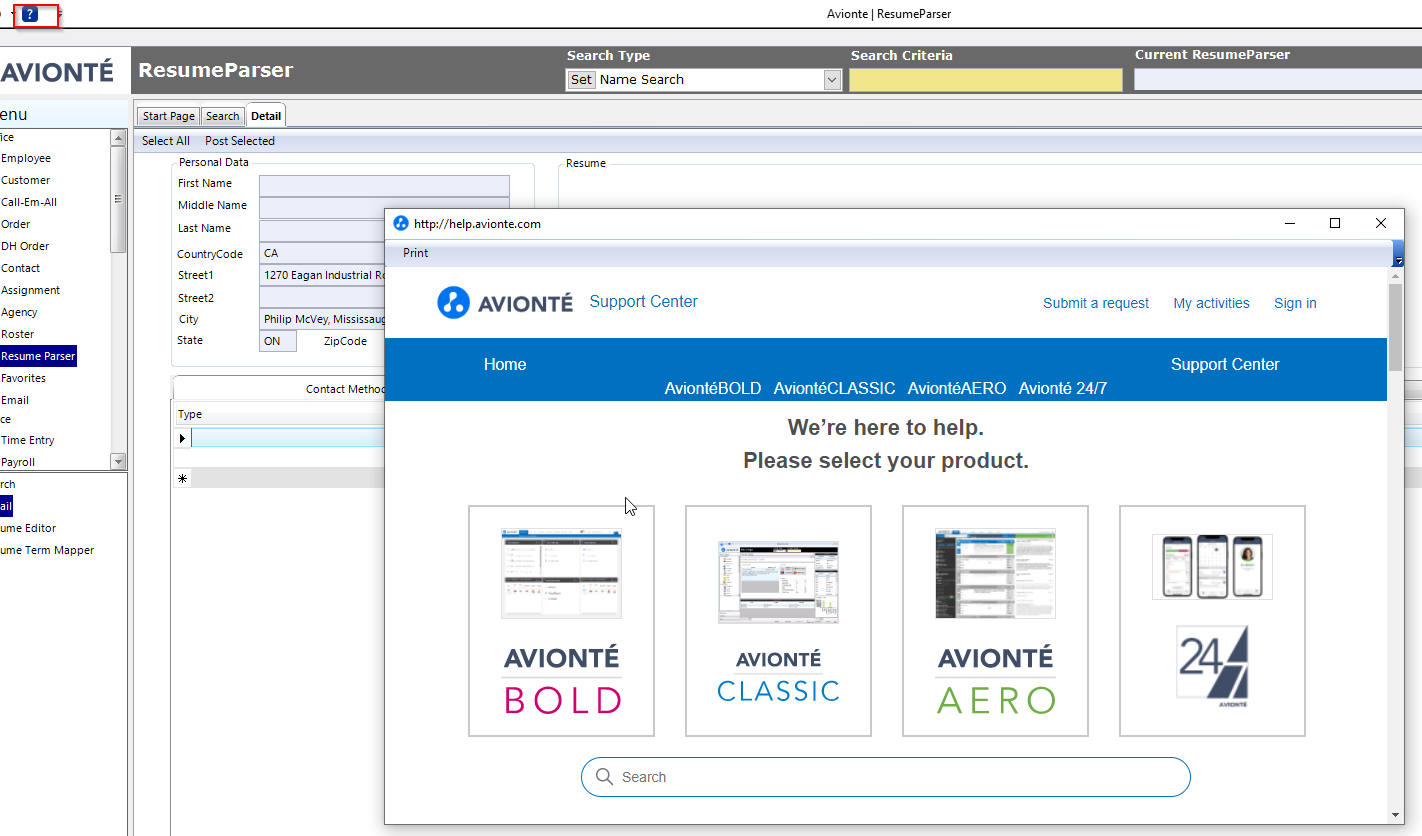The image size is (1422, 836).
Task: Select the Avionte BOLD product card
Action: [561, 621]
